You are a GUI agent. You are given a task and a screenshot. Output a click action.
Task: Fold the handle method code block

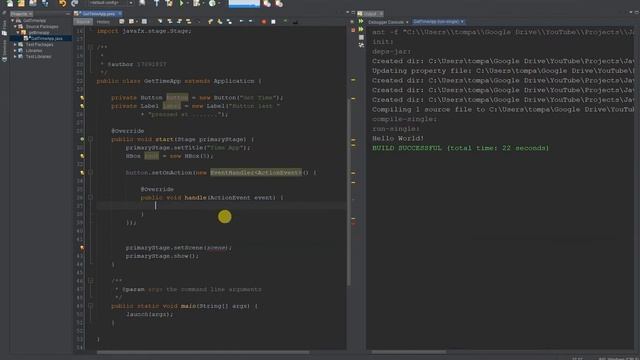[x=91, y=198]
